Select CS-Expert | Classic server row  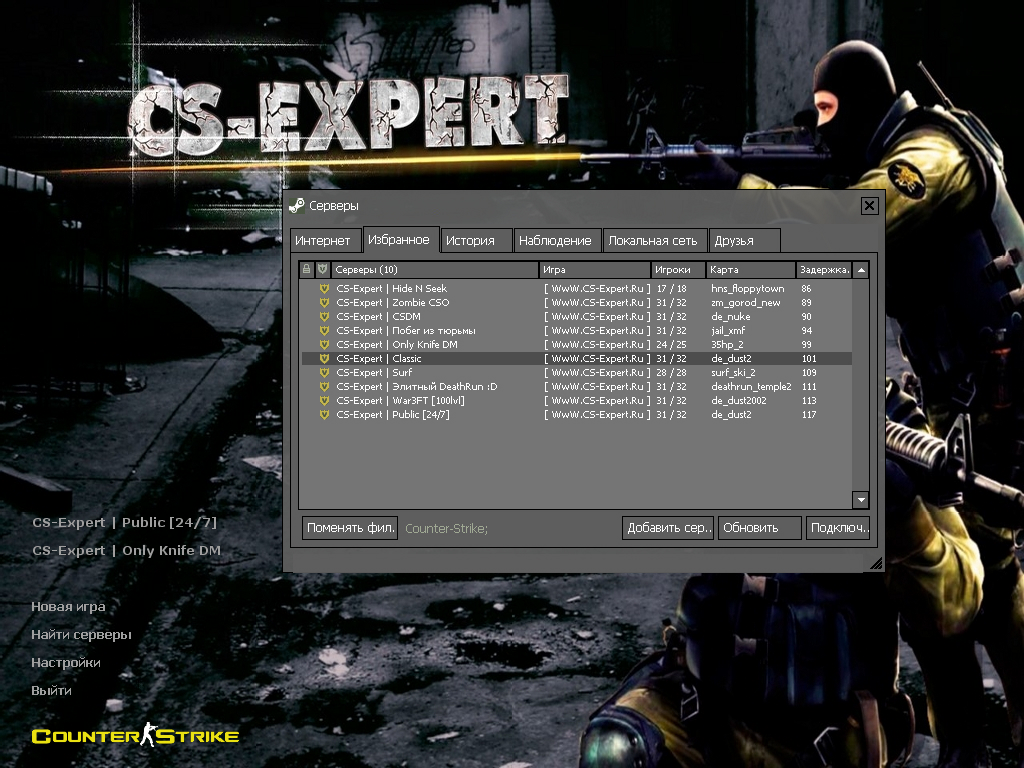point(577,359)
